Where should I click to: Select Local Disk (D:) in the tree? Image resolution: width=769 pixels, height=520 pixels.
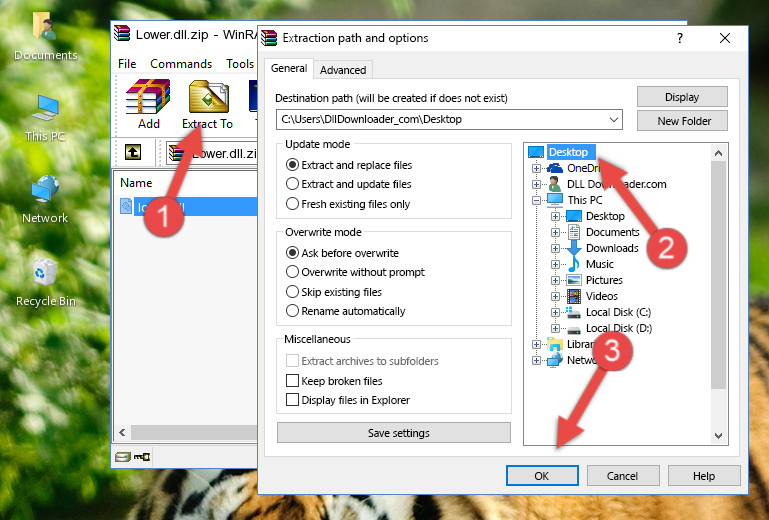pyautogui.click(x=618, y=328)
